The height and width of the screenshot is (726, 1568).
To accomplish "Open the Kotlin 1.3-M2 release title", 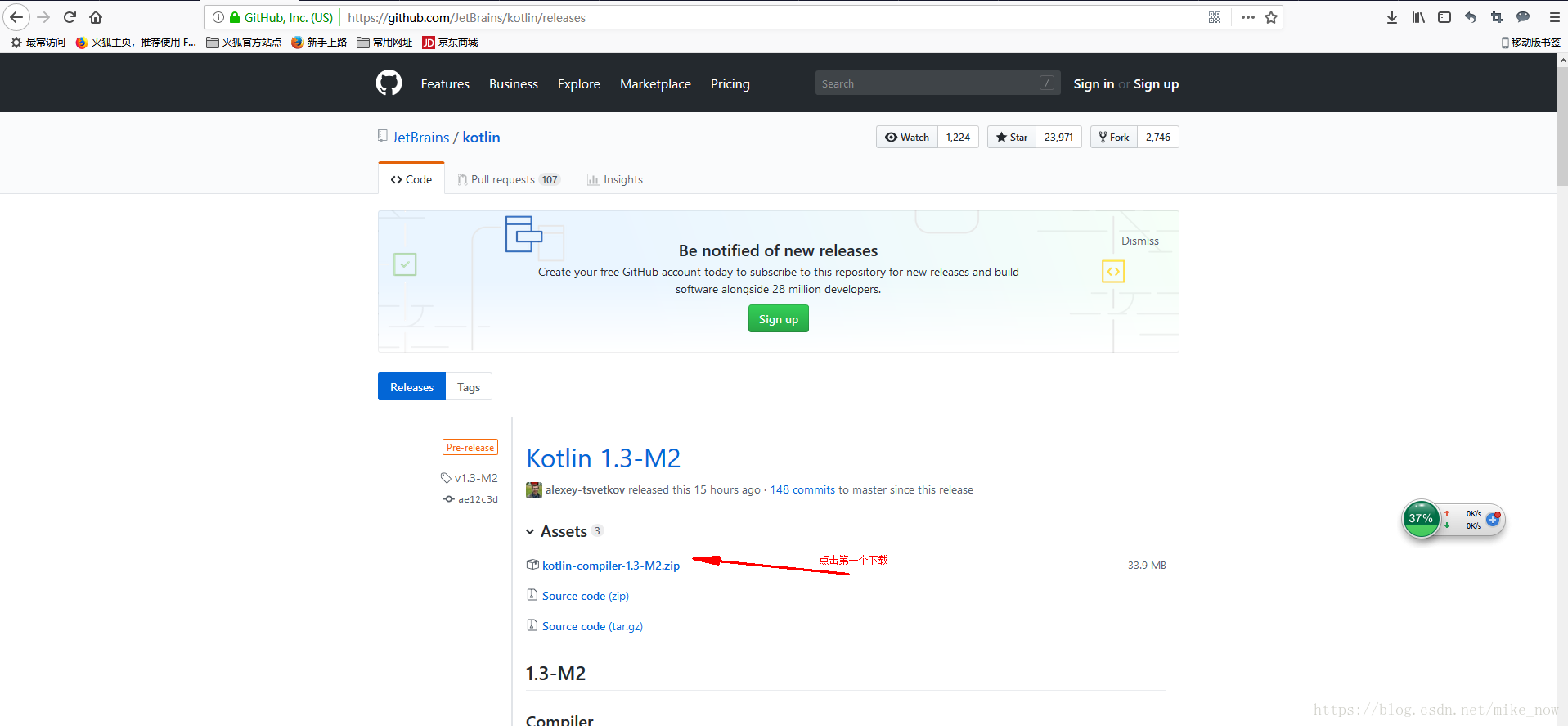I will (604, 458).
